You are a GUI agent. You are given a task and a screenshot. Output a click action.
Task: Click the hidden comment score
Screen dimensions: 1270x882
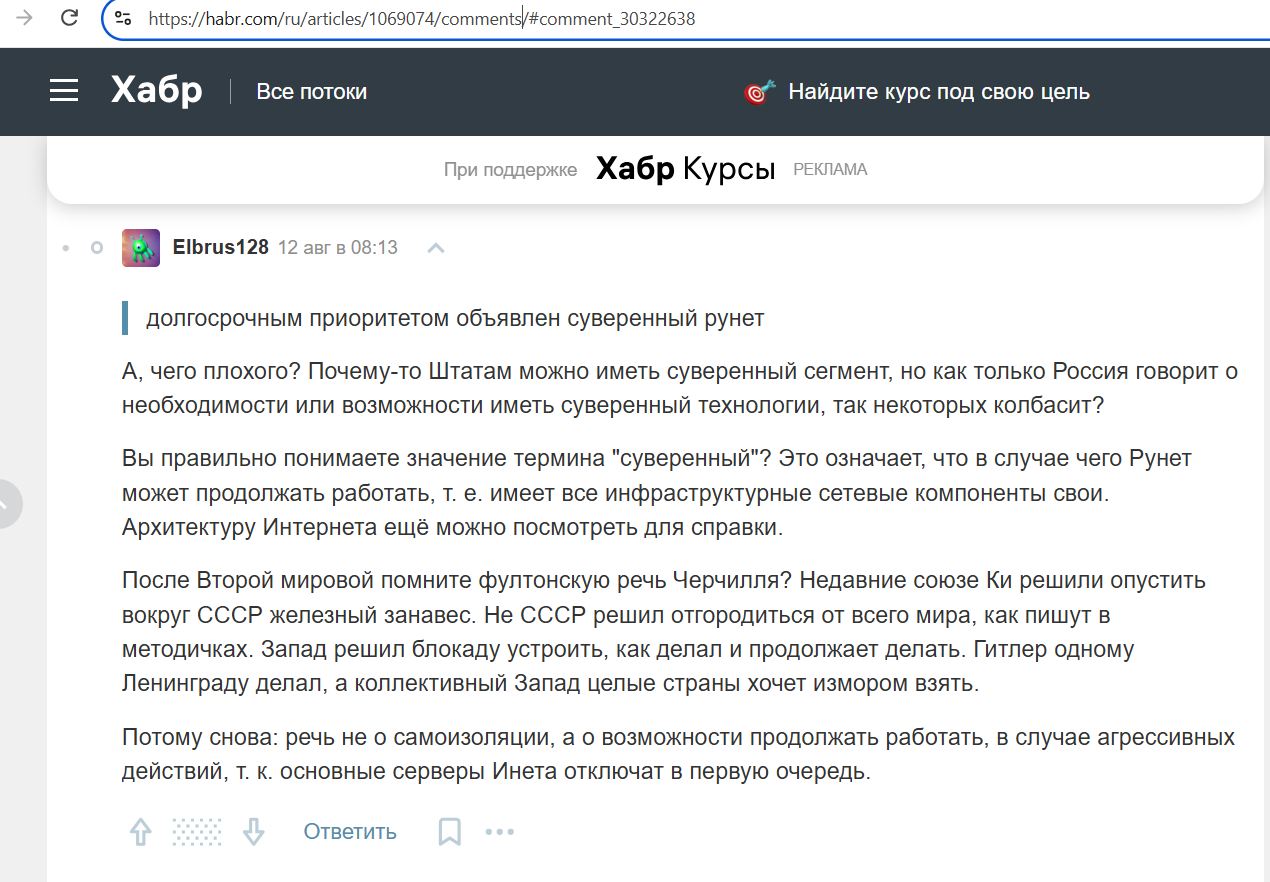coord(197,832)
